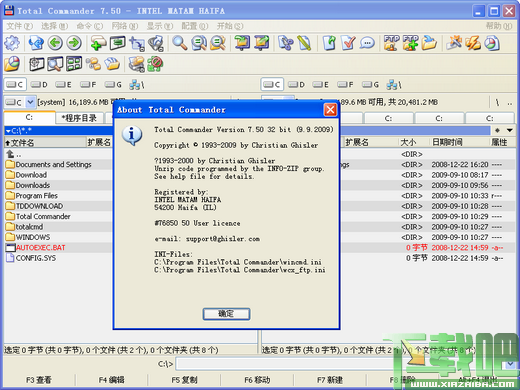Open the left panel drive C dropdown
The height and width of the screenshot is (390, 520).
click(x=30, y=102)
